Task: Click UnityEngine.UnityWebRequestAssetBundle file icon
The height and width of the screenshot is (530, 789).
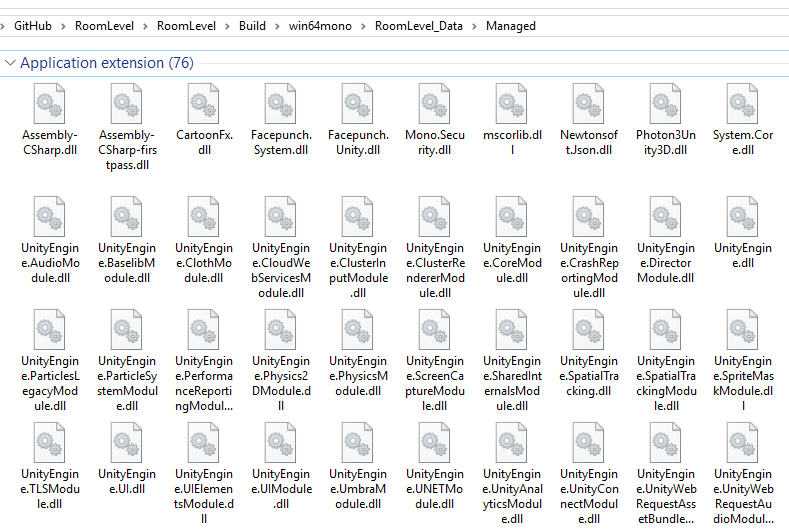Action: point(665,442)
